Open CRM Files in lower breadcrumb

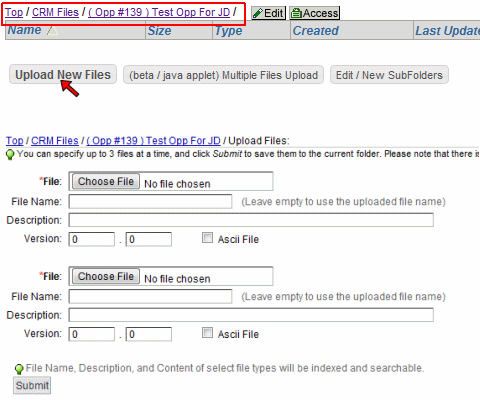pos(55,141)
